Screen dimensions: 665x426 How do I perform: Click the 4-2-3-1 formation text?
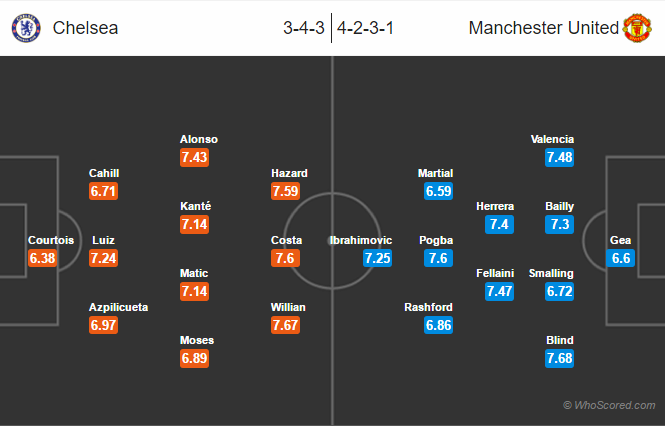point(366,28)
